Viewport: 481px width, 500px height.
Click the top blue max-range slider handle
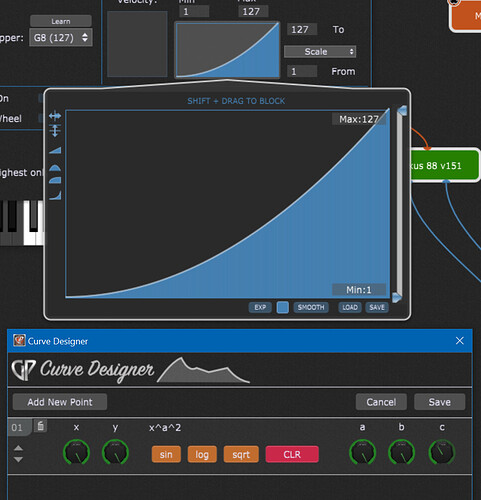click(402, 111)
